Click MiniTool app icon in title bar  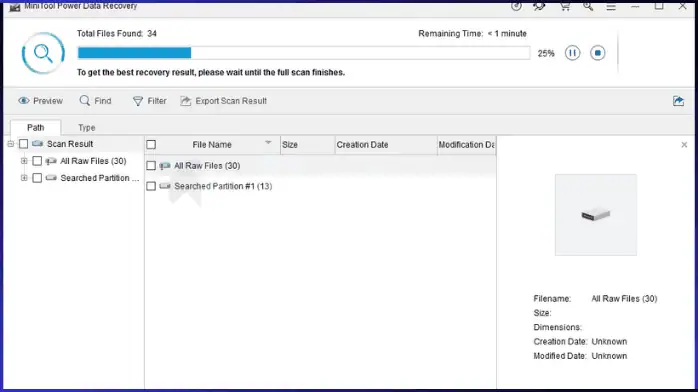coord(15,6)
